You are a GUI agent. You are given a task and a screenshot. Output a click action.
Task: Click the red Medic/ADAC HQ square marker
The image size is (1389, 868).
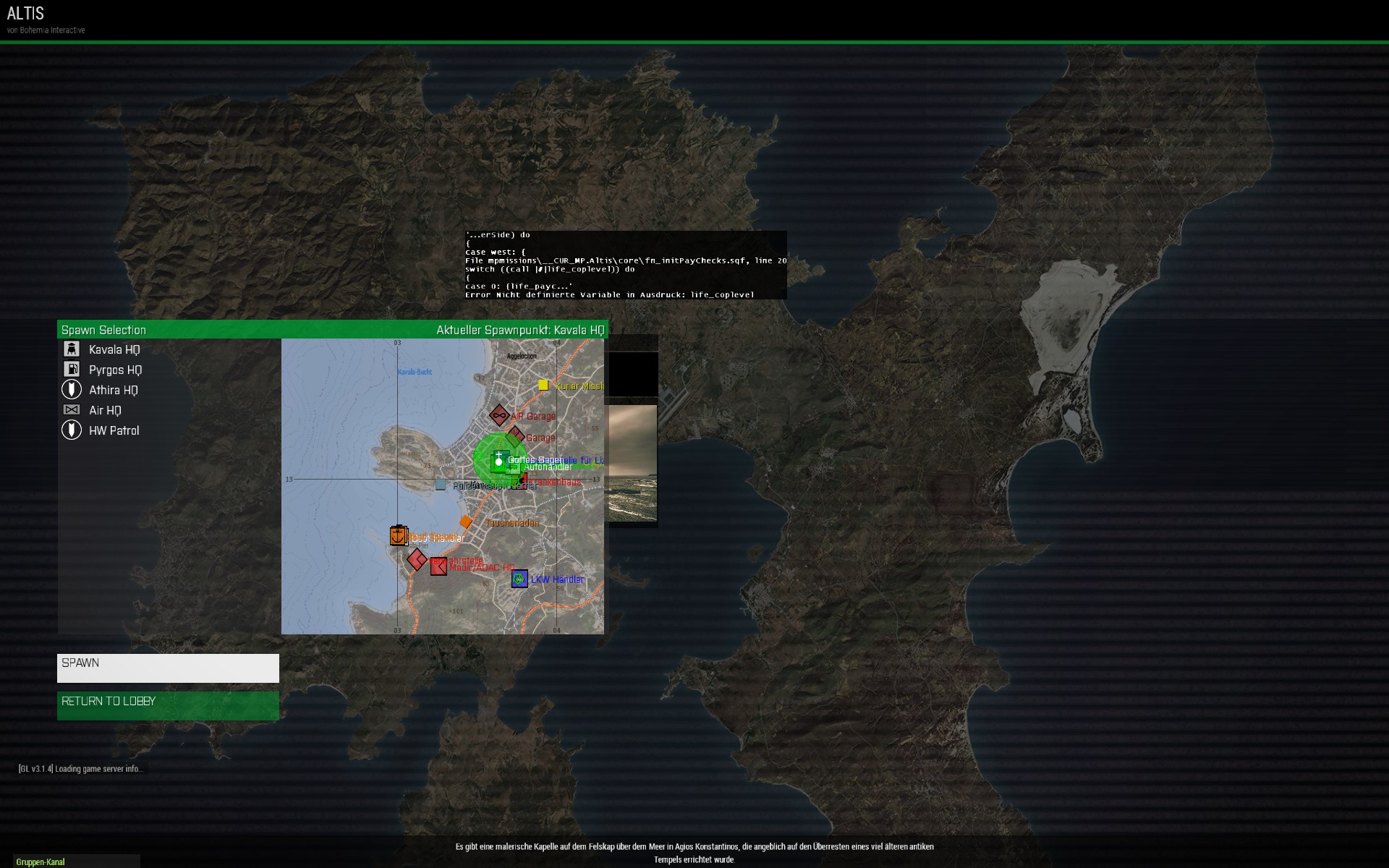(x=438, y=567)
